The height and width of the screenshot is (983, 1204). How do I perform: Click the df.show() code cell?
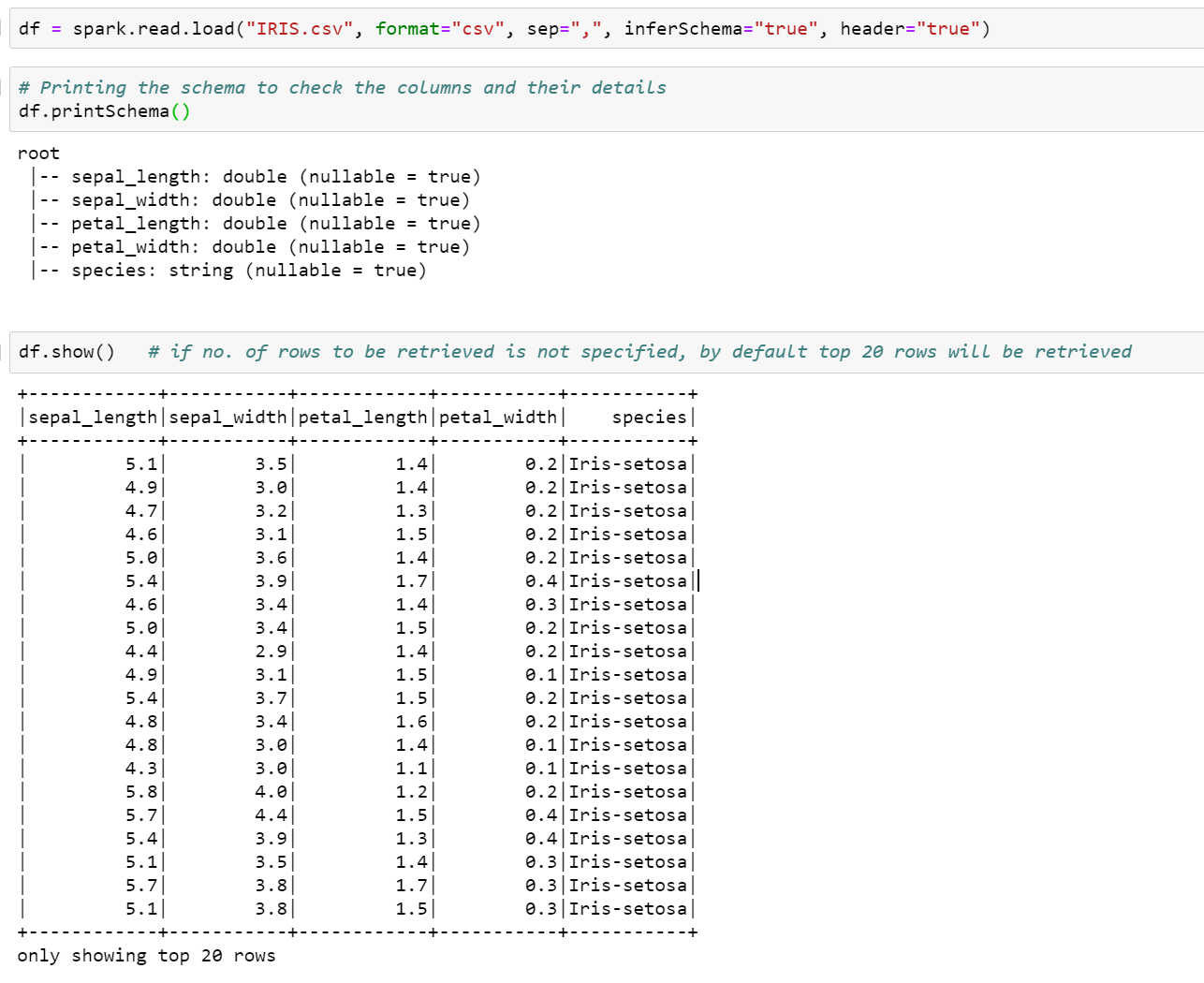tap(607, 352)
